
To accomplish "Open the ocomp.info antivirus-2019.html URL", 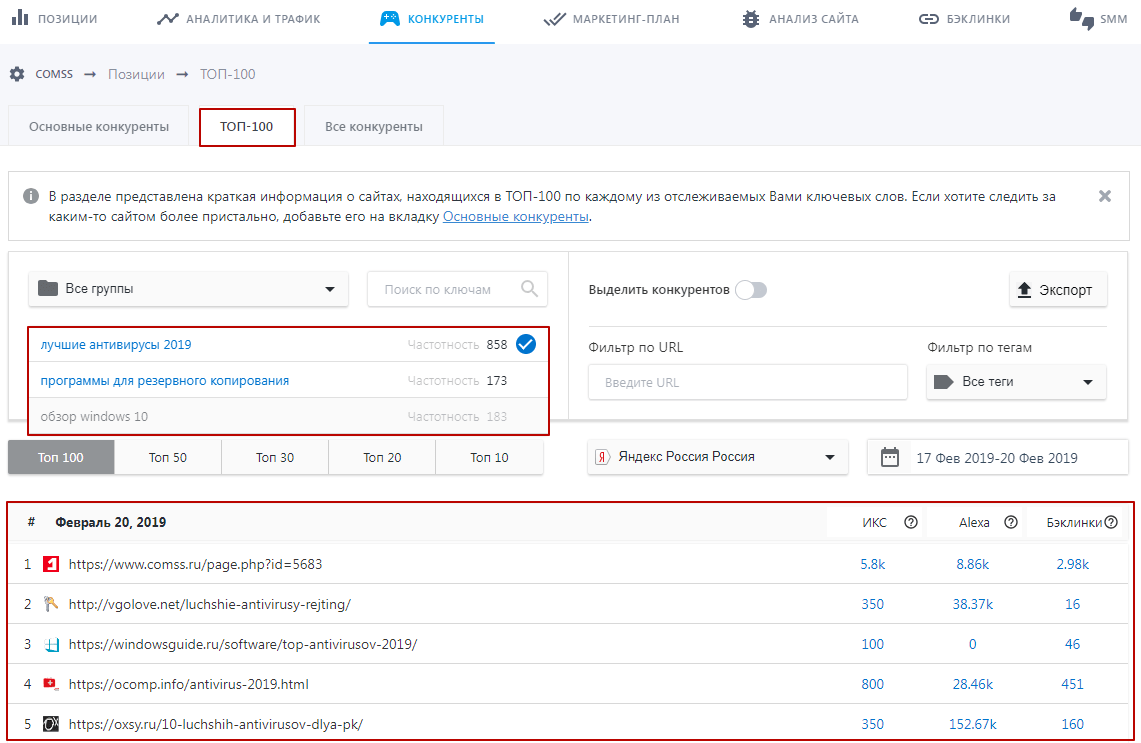I will pos(188,684).
